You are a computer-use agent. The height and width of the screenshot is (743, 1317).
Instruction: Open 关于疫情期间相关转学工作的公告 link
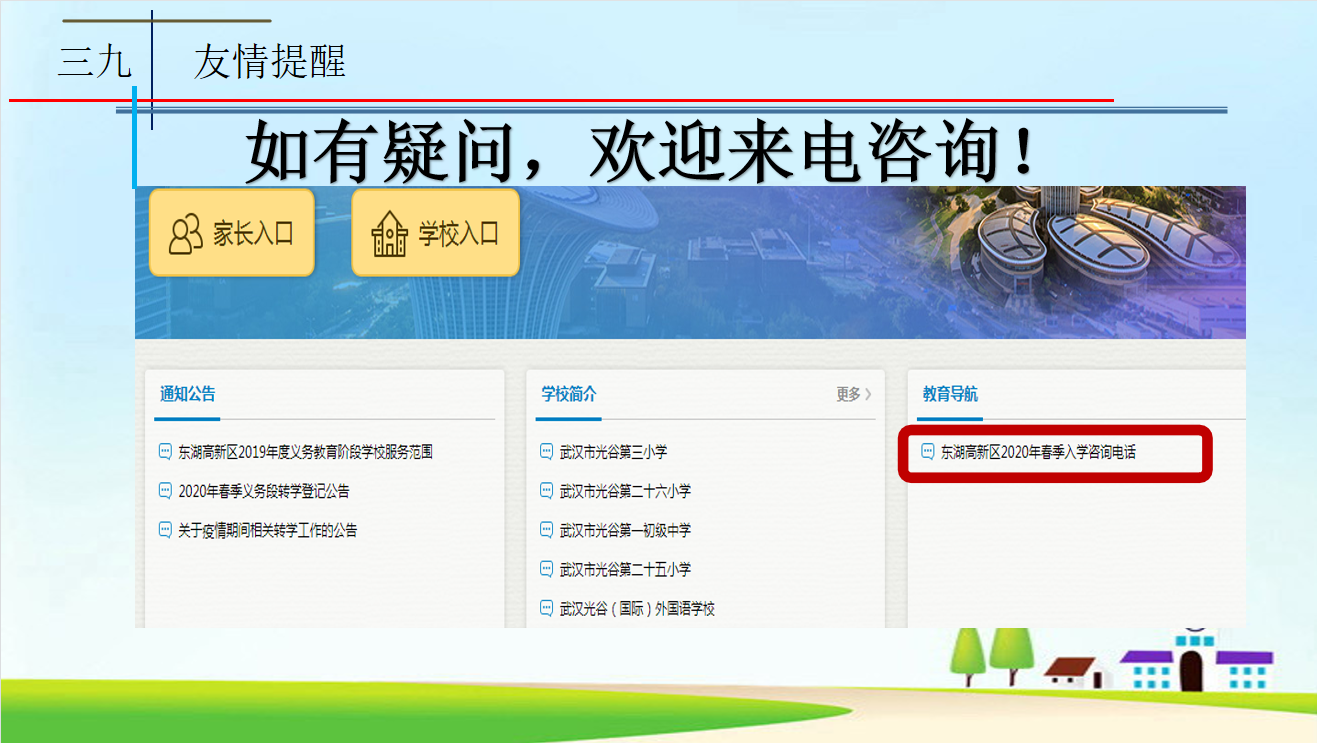pos(268,530)
